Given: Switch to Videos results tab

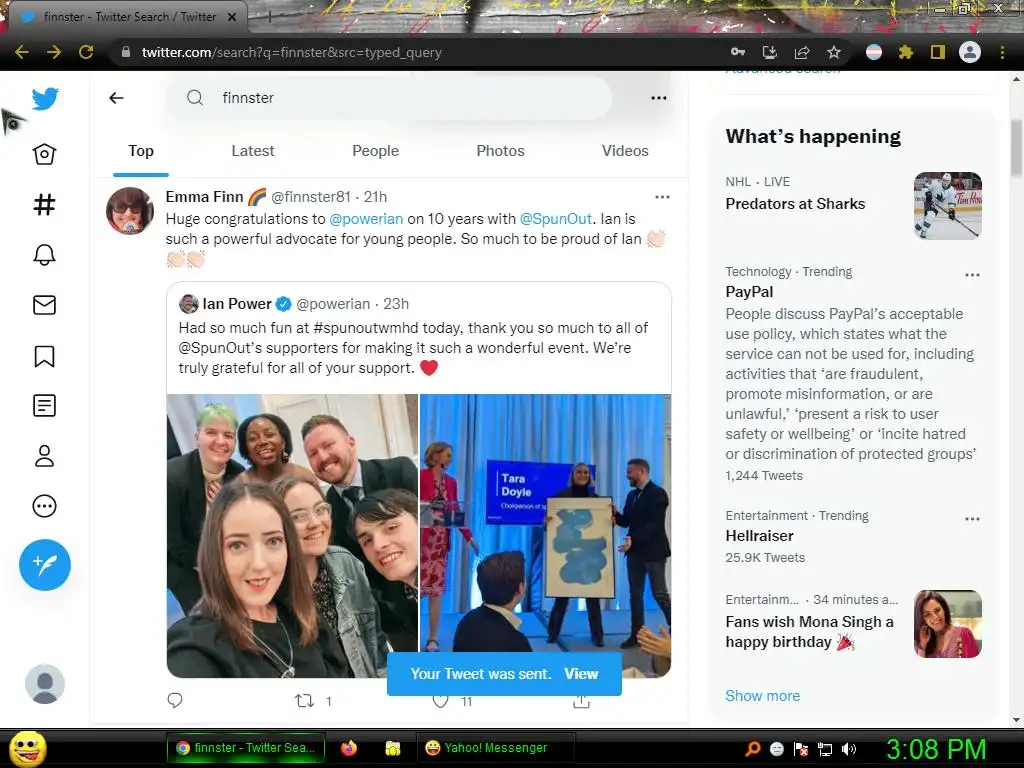Looking at the screenshot, I should [625, 151].
